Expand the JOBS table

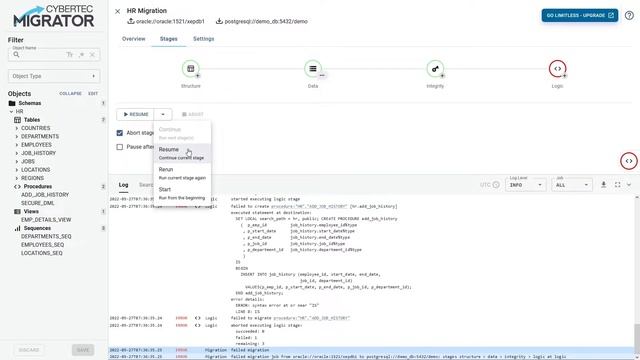tap(17, 162)
